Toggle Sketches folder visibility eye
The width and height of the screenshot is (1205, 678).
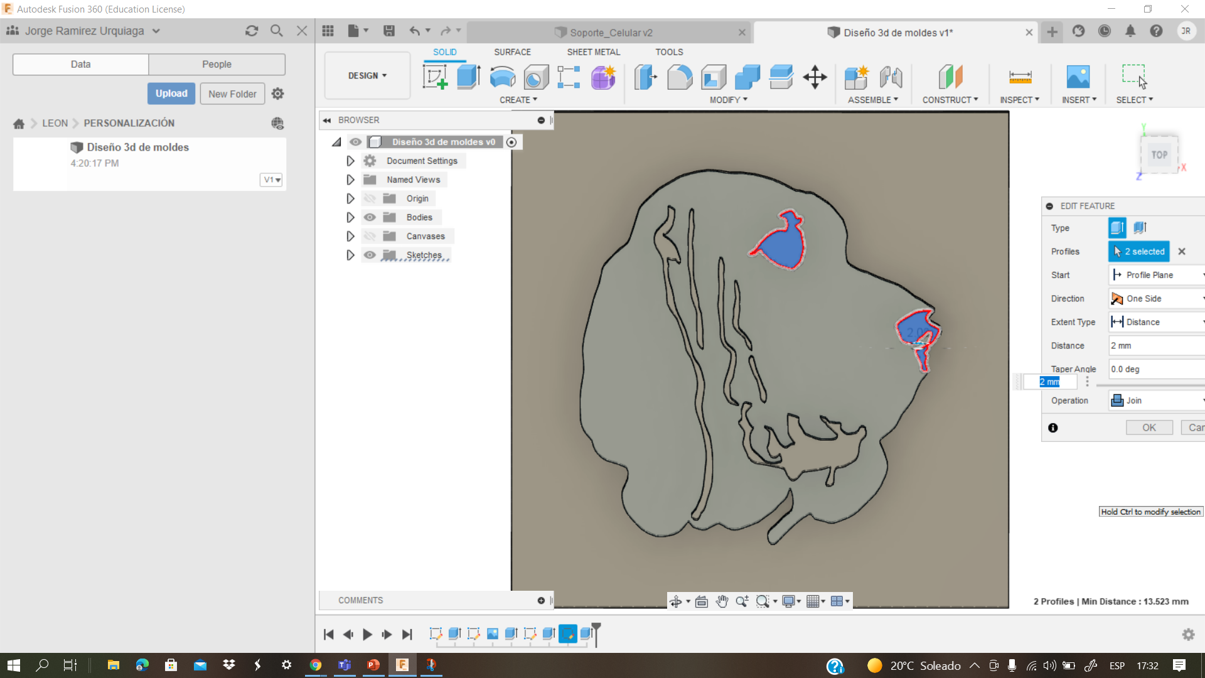(x=370, y=255)
